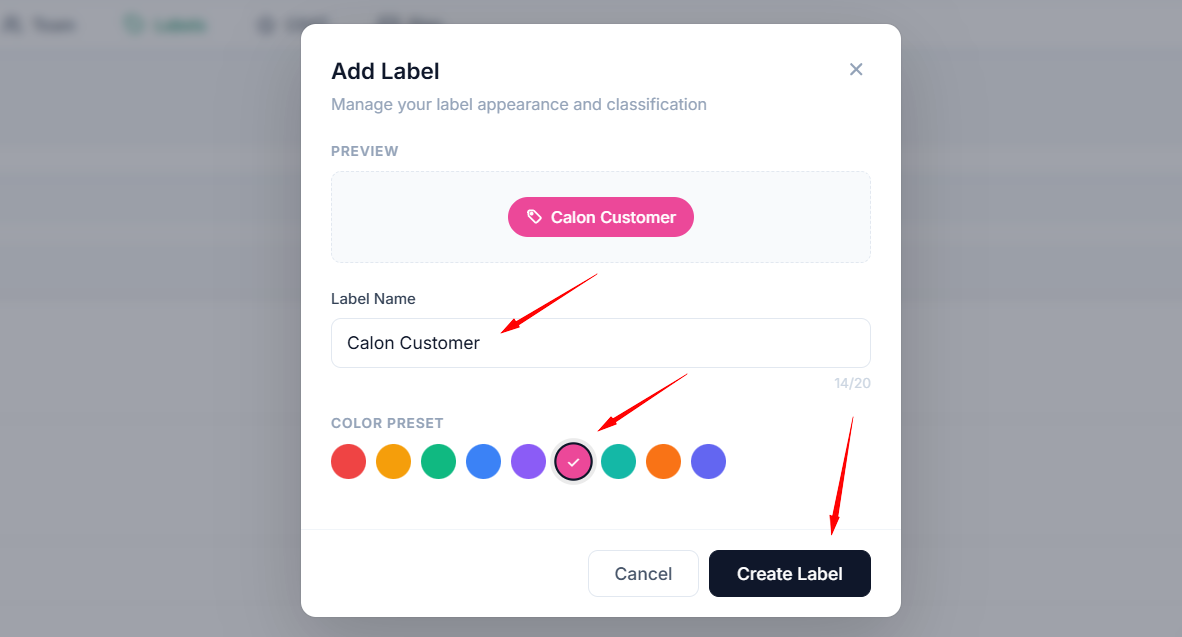Close the Add Label dialog
Image resolution: width=1182 pixels, height=637 pixels.
coord(856,69)
